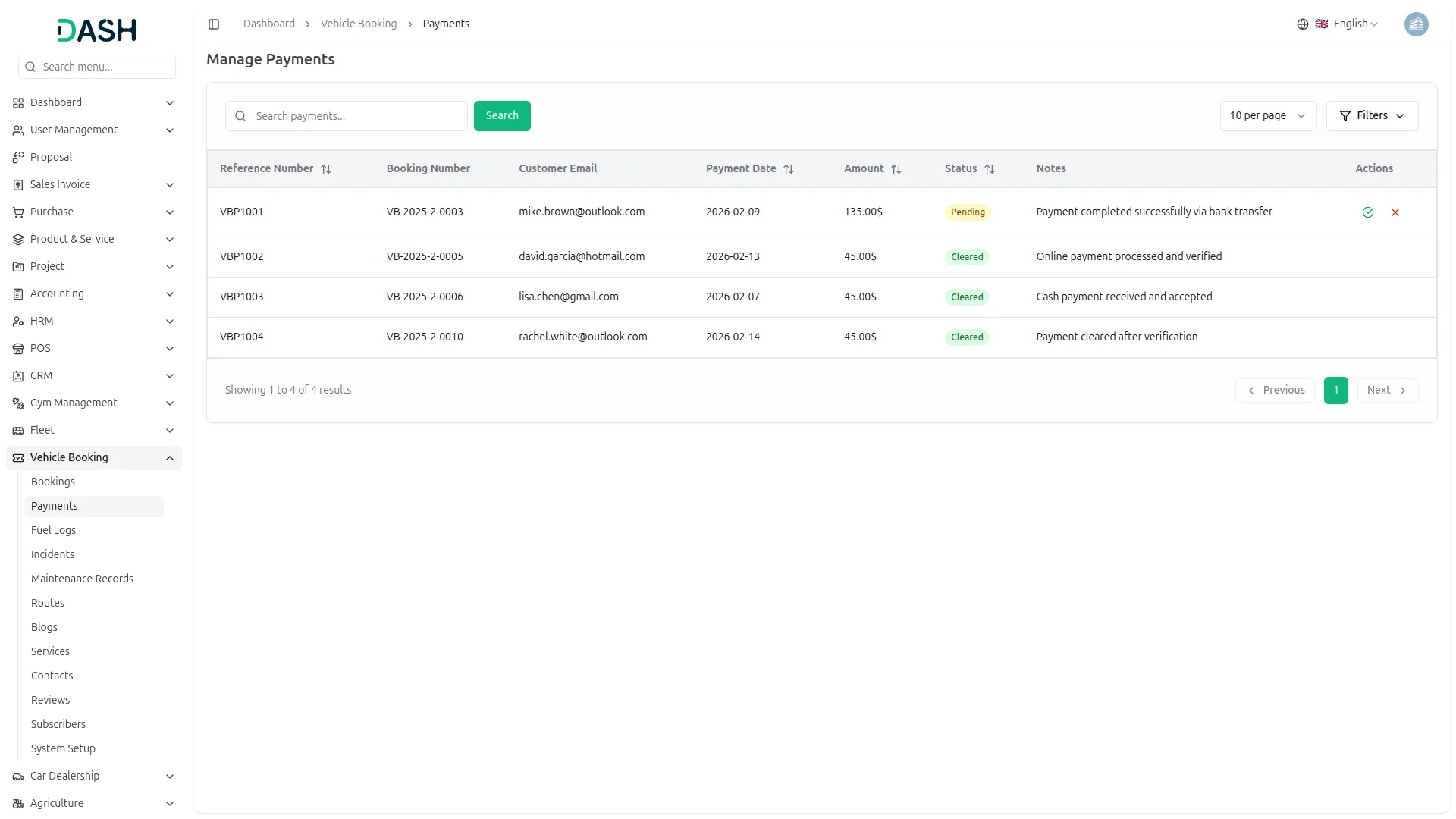Click the green Search button
This screenshot has height=819, width=1456.
502,116
